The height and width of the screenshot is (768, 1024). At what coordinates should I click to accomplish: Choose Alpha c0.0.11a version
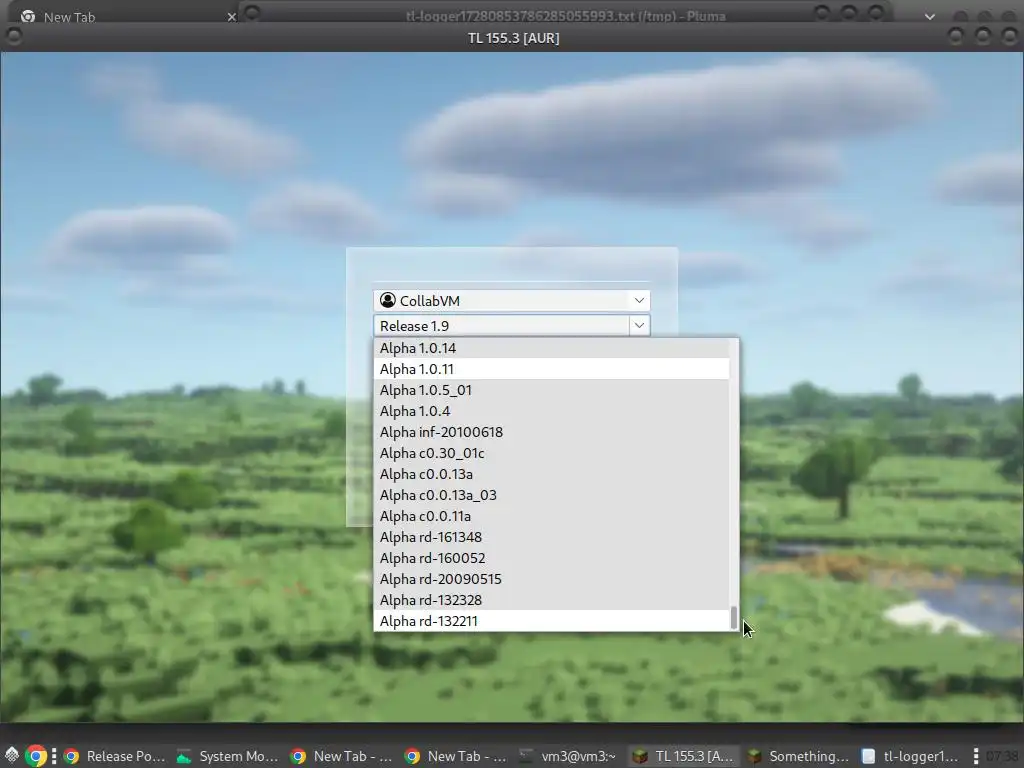(x=551, y=516)
